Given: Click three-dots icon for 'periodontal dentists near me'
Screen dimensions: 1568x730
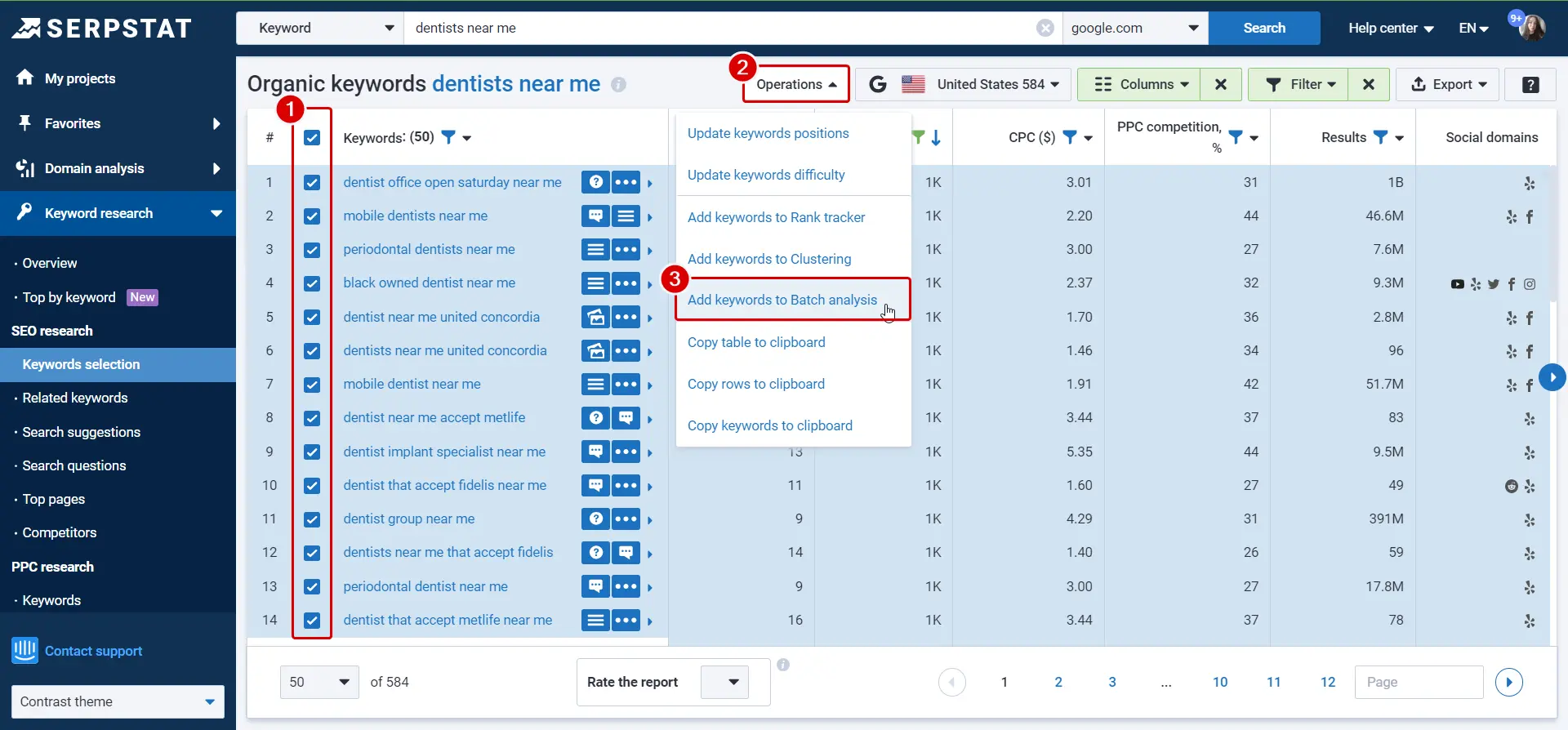Looking at the screenshot, I should click(x=626, y=249).
